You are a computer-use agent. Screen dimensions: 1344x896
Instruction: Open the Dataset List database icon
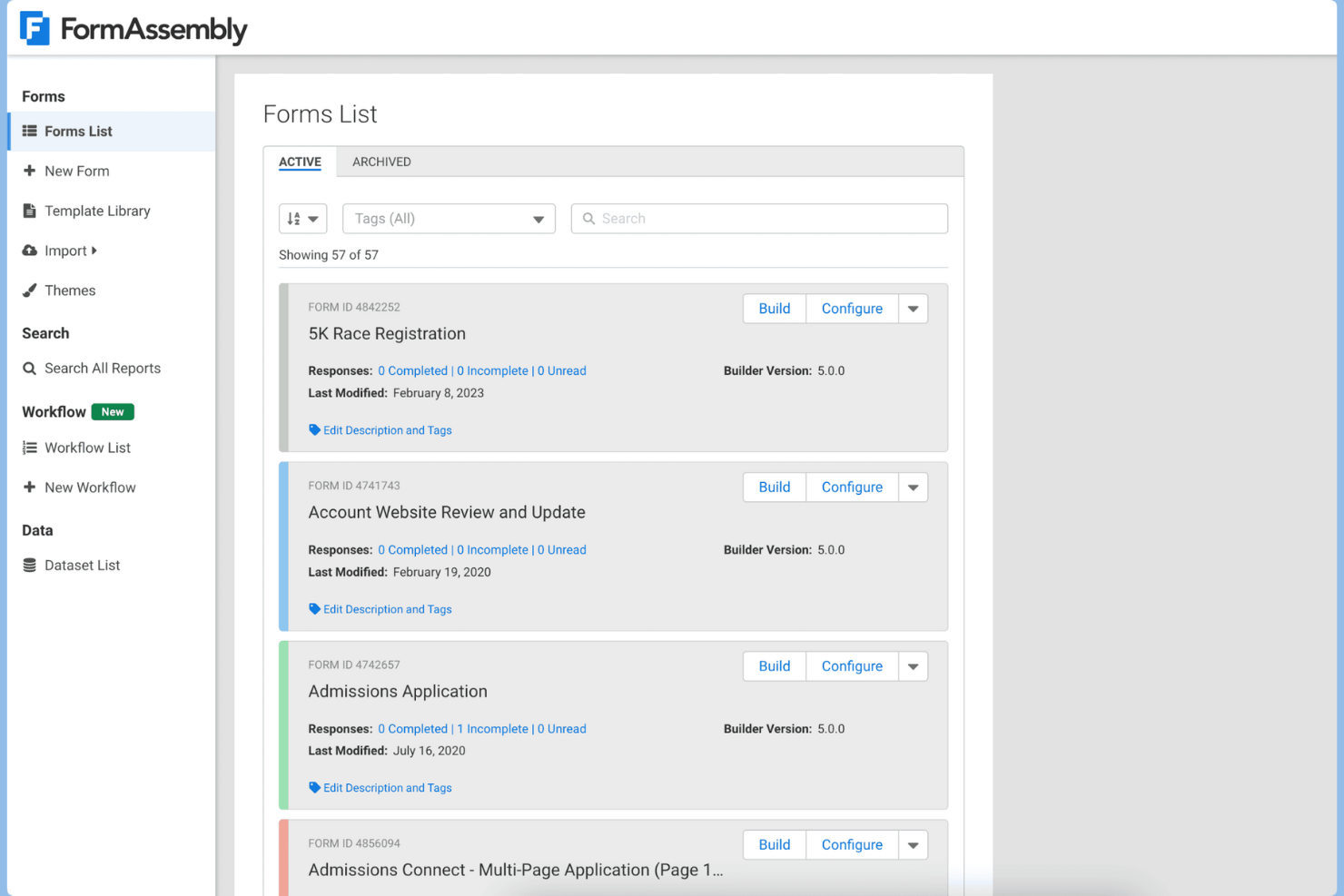pyautogui.click(x=30, y=565)
